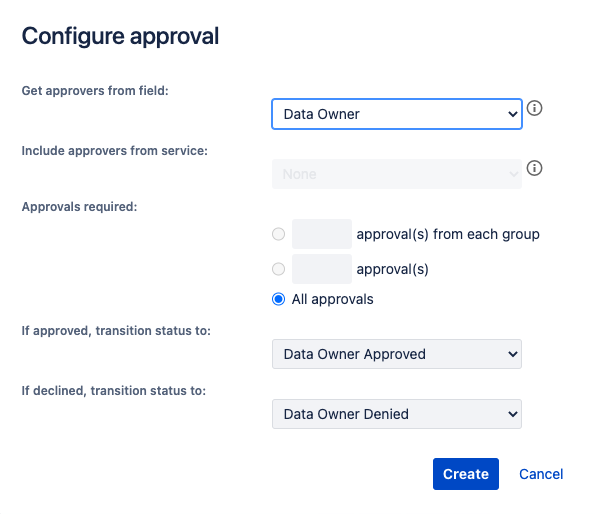Select the plain "approval(s)" count radio button
Screen dimensions: 595x514
tap(278, 269)
